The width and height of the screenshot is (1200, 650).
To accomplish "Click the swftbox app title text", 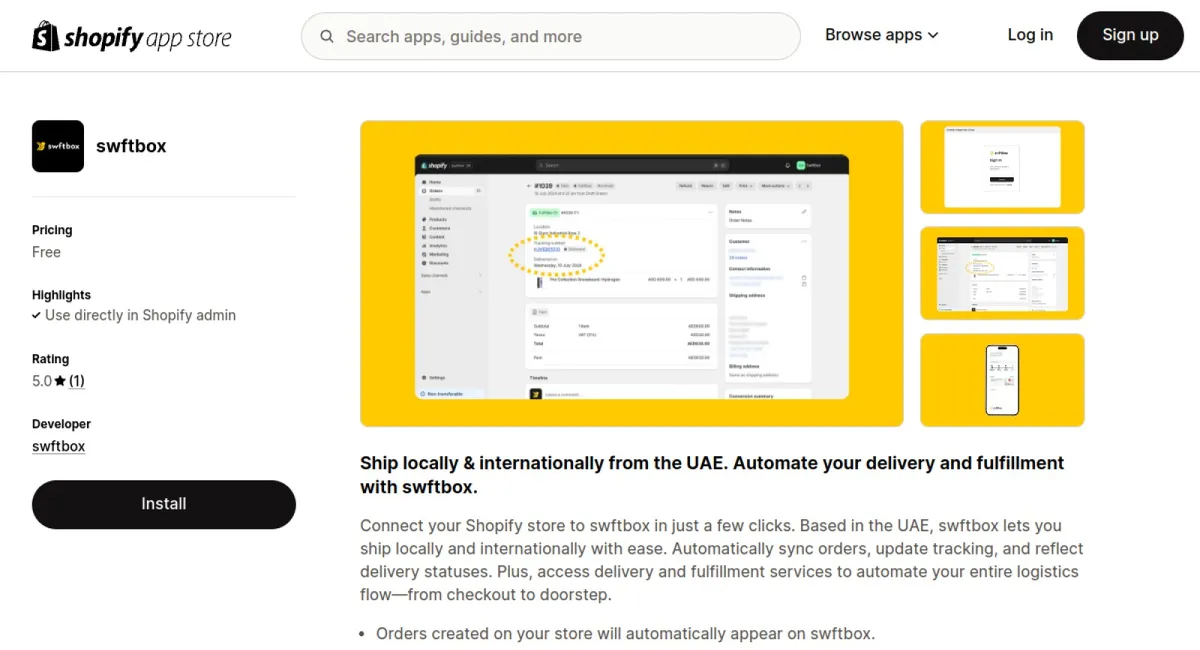I will [x=131, y=146].
